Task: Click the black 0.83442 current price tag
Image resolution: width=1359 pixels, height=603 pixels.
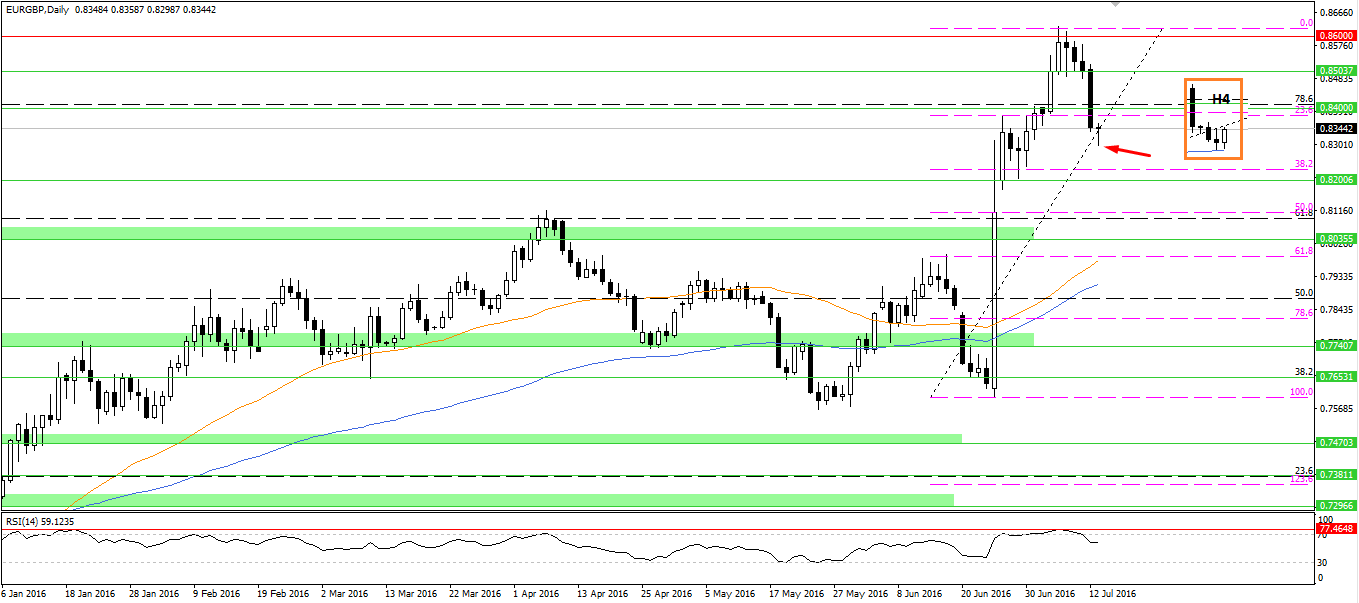Action: 1336,128
